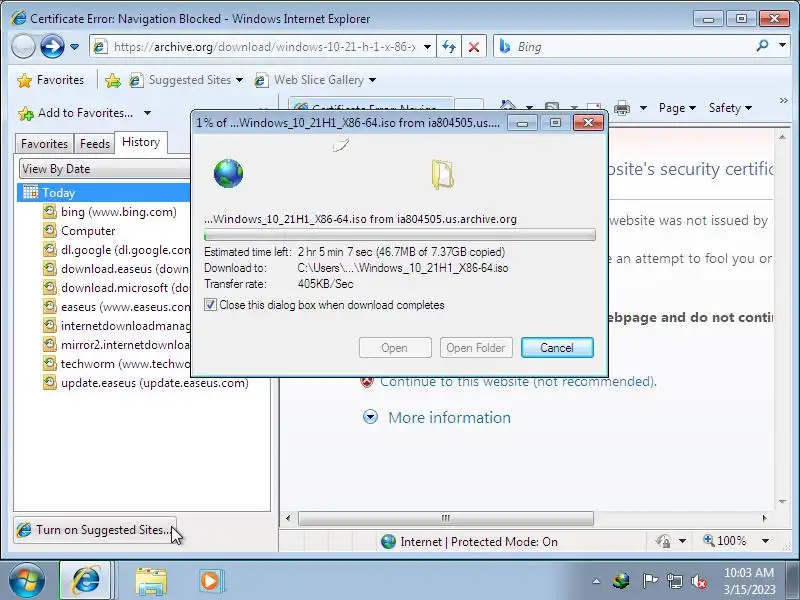The height and width of the screenshot is (600, 800).
Task: Click the Action Center flag icon
Action: (649, 581)
